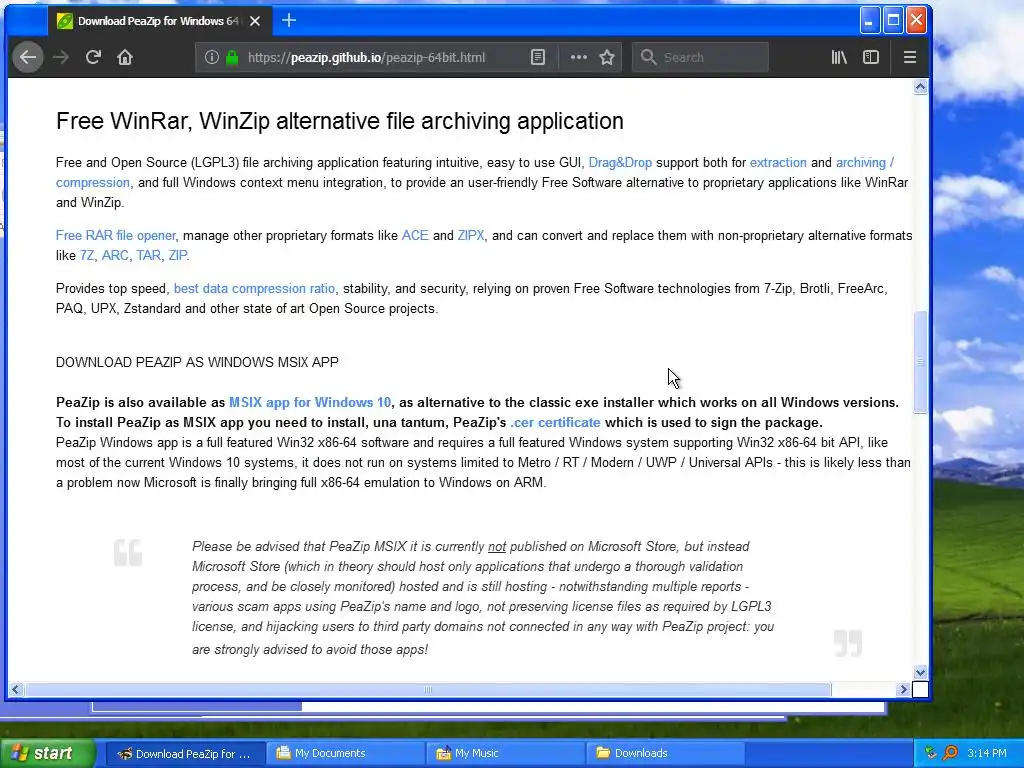This screenshot has height=768, width=1024.
Task: Switch to Download PeaZip taskbar button
Action: (x=185, y=754)
